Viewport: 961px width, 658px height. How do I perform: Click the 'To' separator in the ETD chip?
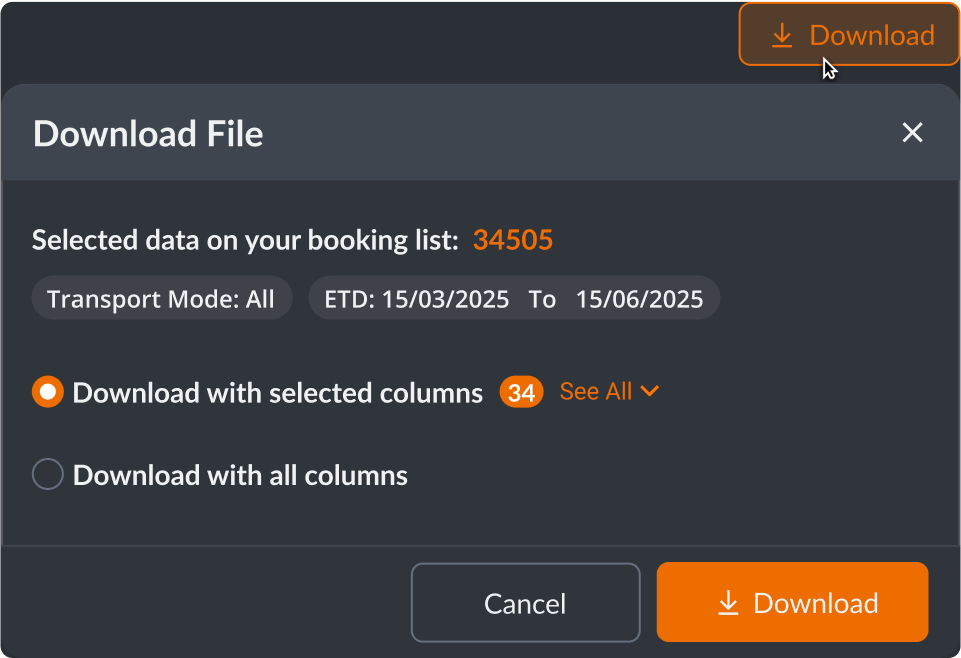pyautogui.click(x=542, y=299)
